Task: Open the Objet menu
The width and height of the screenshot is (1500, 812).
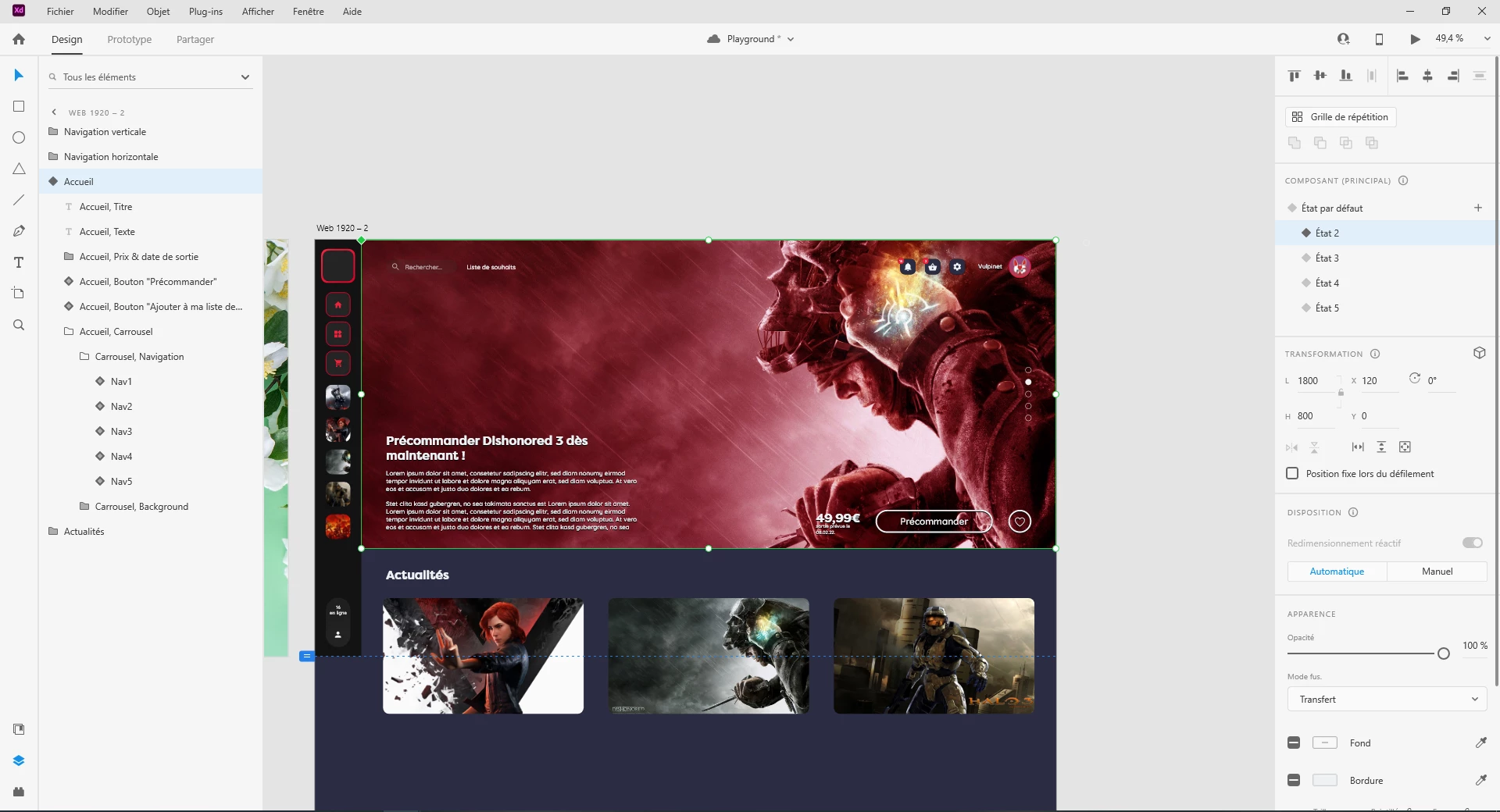Action: tap(158, 12)
